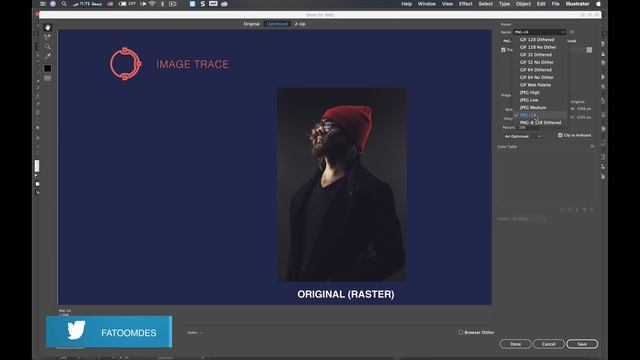Viewport: 640px width, 360px height.
Task: Select the Hand tool in Save for Web
Action: tap(48, 28)
